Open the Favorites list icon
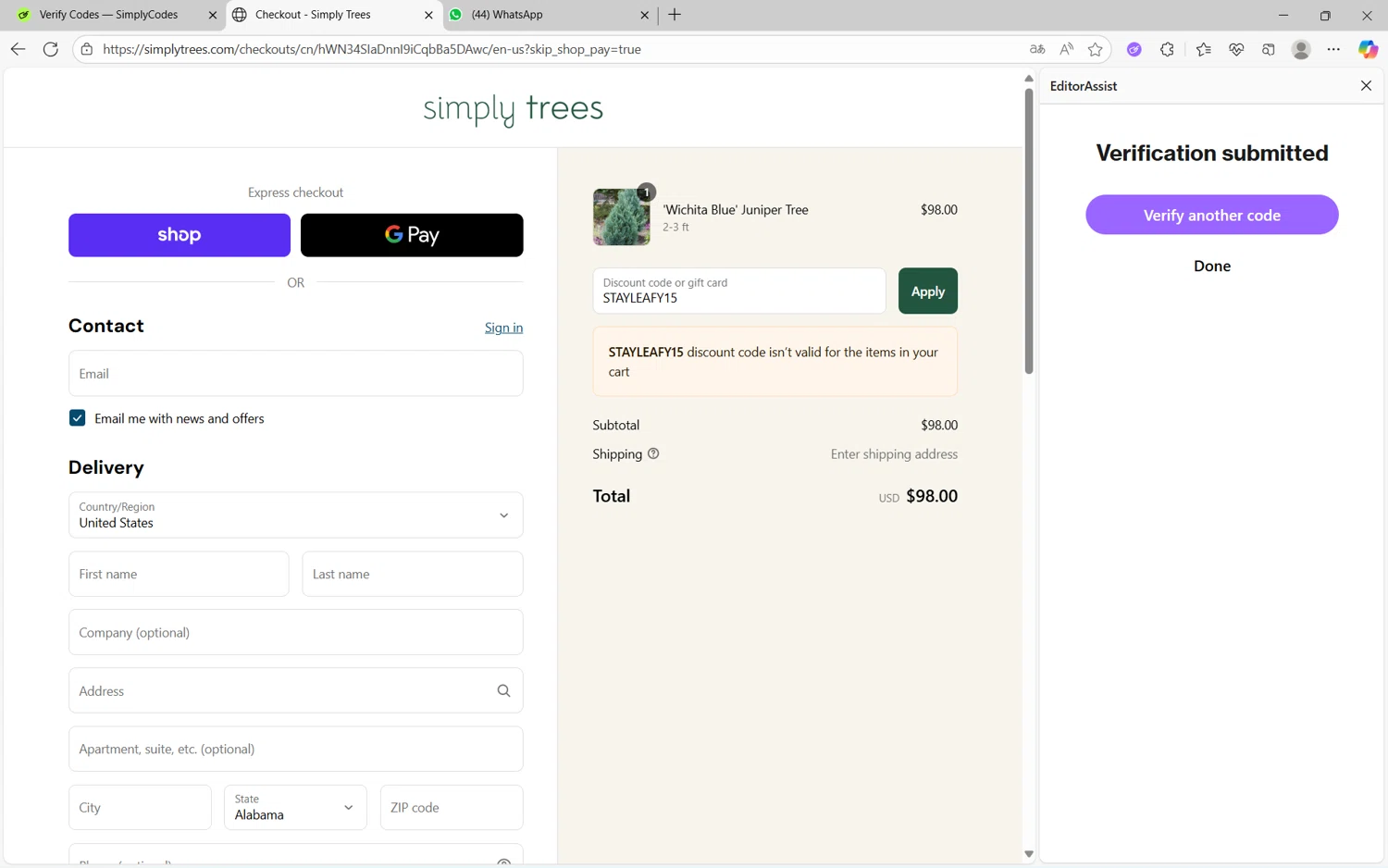This screenshot has height=868, width=1388. [1203, 49]
